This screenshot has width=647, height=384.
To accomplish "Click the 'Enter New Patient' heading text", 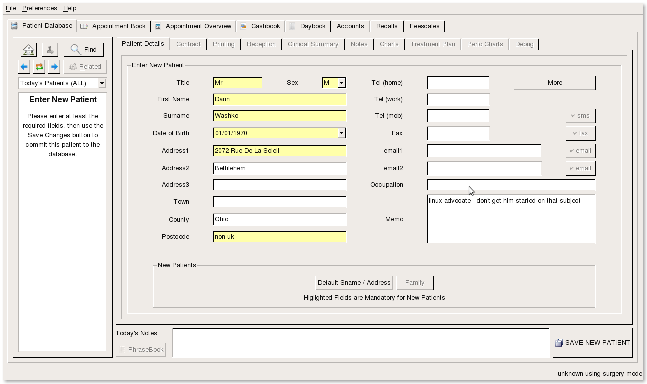I will [x=63, y=99].
